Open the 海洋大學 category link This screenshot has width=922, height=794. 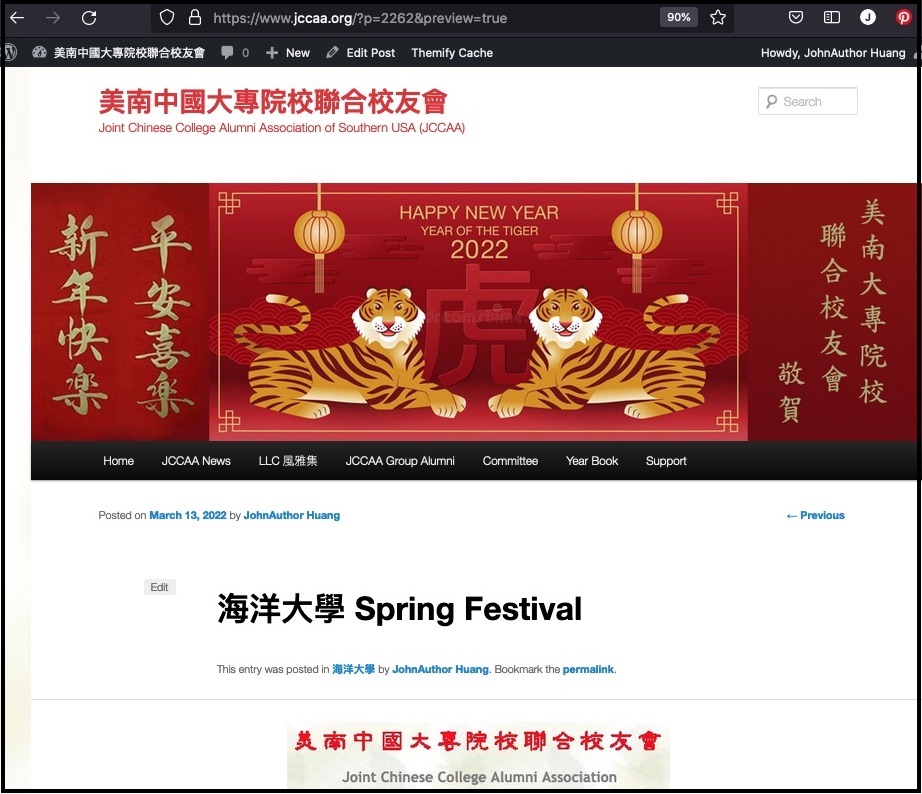[x=353, y=669]
